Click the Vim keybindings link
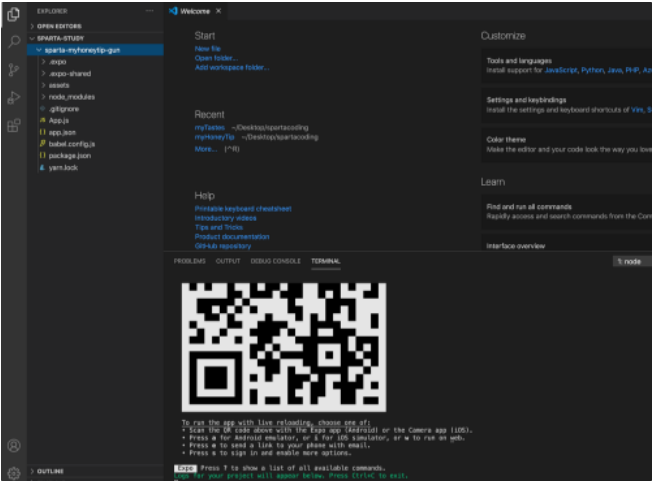This screenshot has width=654, height=483. pyautogui.click(x=637, y=110)
